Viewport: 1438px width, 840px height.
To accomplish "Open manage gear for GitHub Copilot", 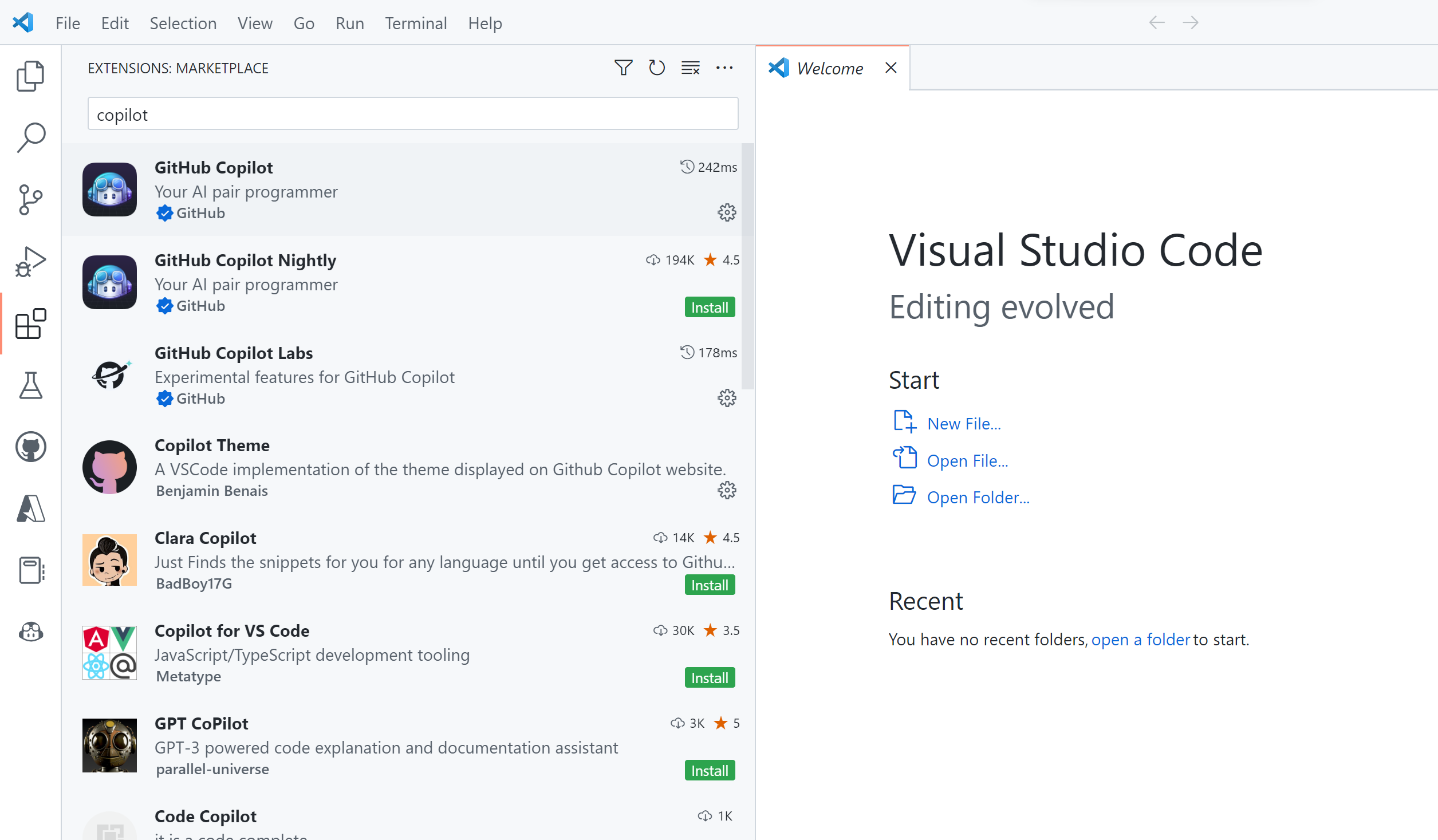I will pyautogui.click(x=727, y=212).
